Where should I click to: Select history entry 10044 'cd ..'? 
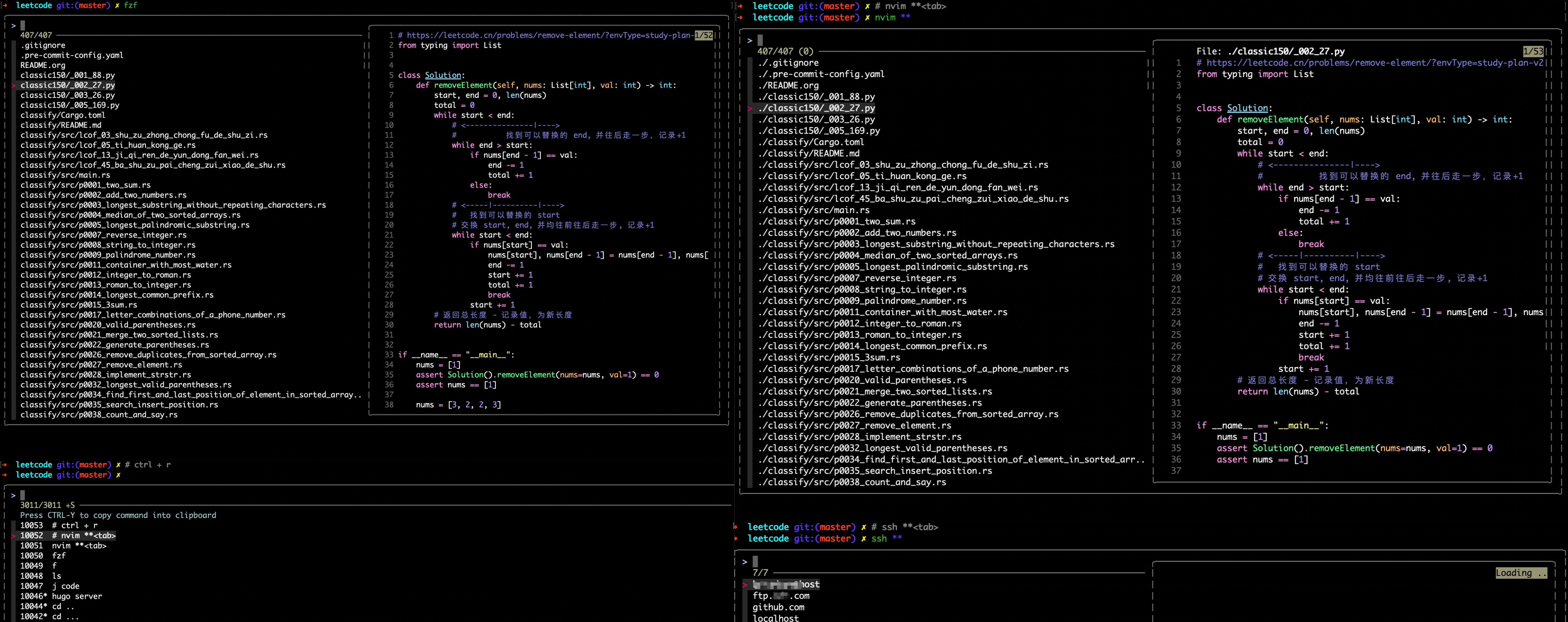click(x=48, y=606)
